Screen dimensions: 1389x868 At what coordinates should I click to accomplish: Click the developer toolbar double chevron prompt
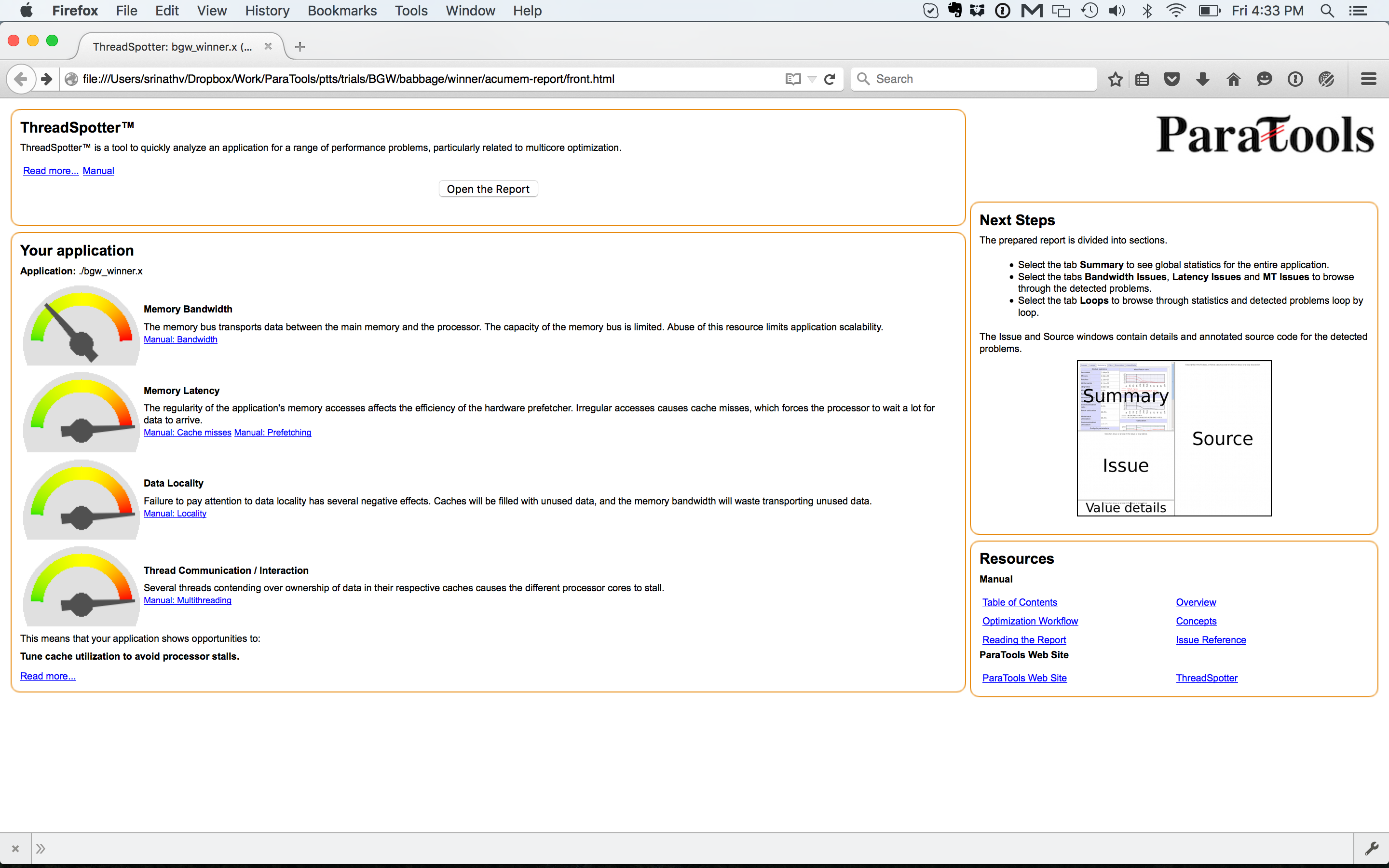(x=40, y=849)
